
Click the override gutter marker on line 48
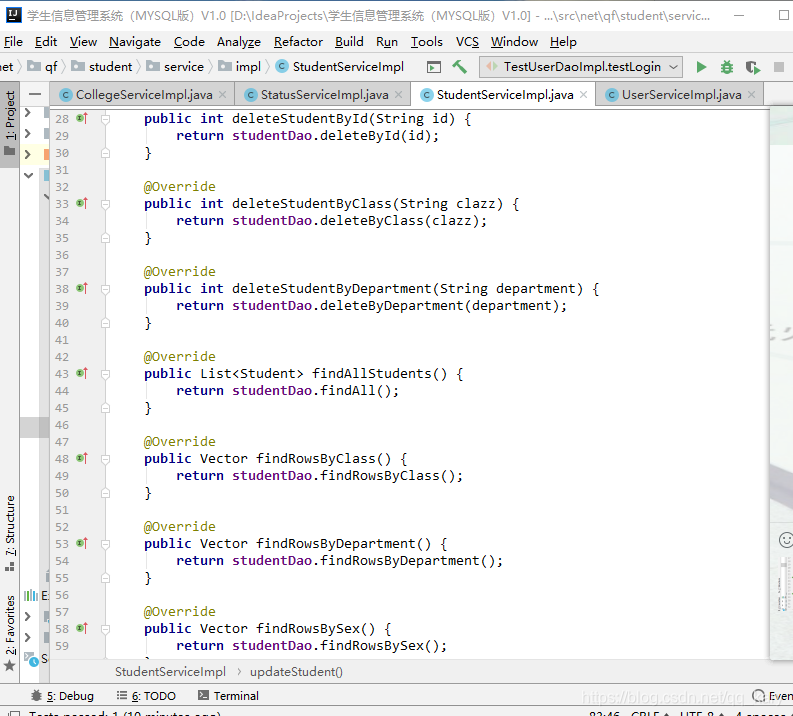(x=82, y=458)
